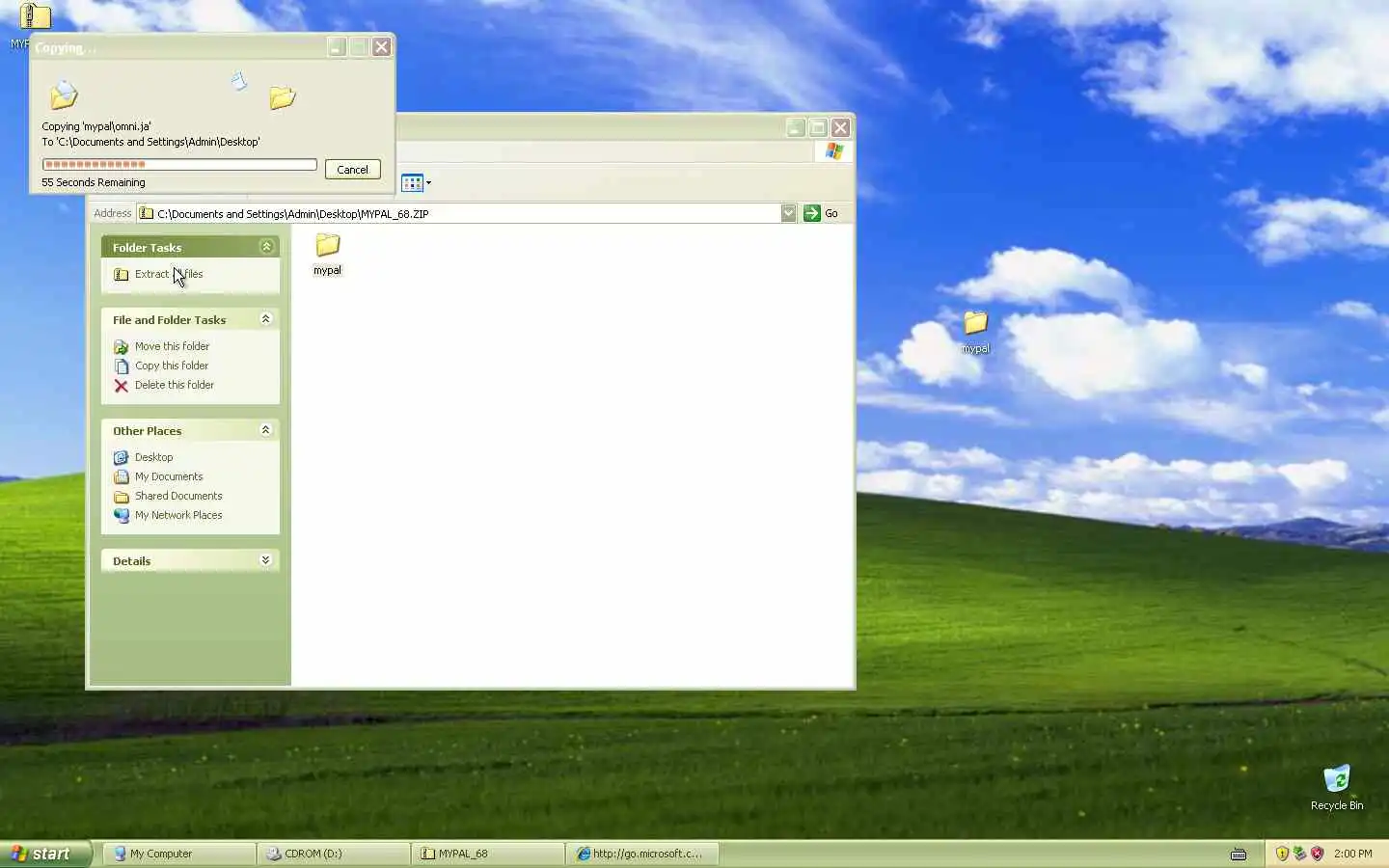Select mypal folder inside the ZIP window
This screenshot has width=1389, height=868.
pos(328,254)
